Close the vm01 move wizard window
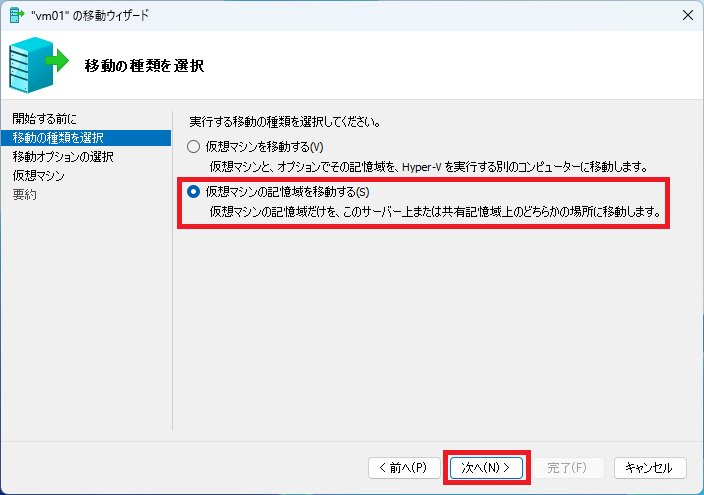Viewport: 704px width, 495px height. click(687, 15)
